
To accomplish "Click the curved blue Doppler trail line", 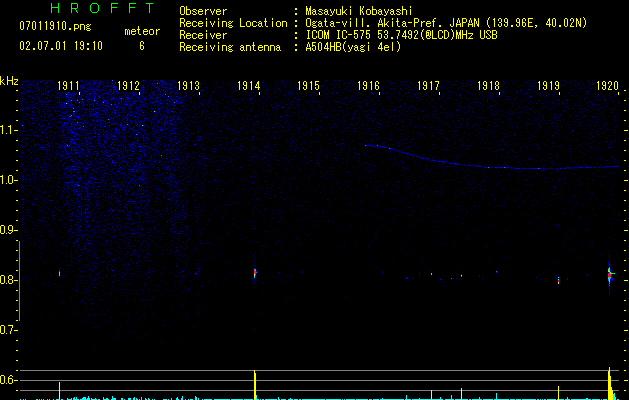I will pos(491,158).
